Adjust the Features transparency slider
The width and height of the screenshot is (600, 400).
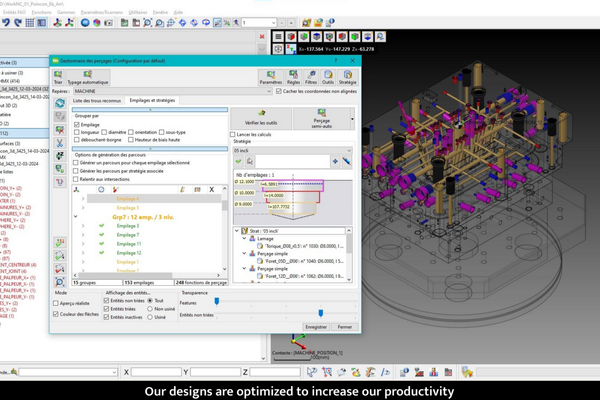(218, 300)
